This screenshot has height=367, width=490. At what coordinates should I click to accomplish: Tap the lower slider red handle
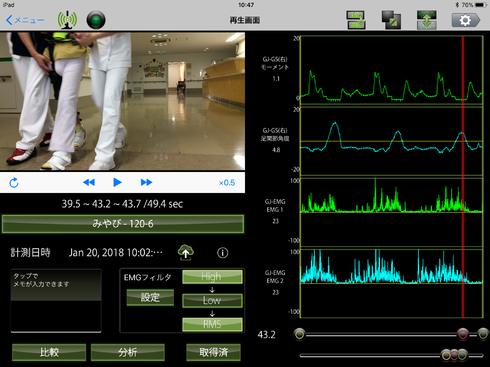pos(454,355)
